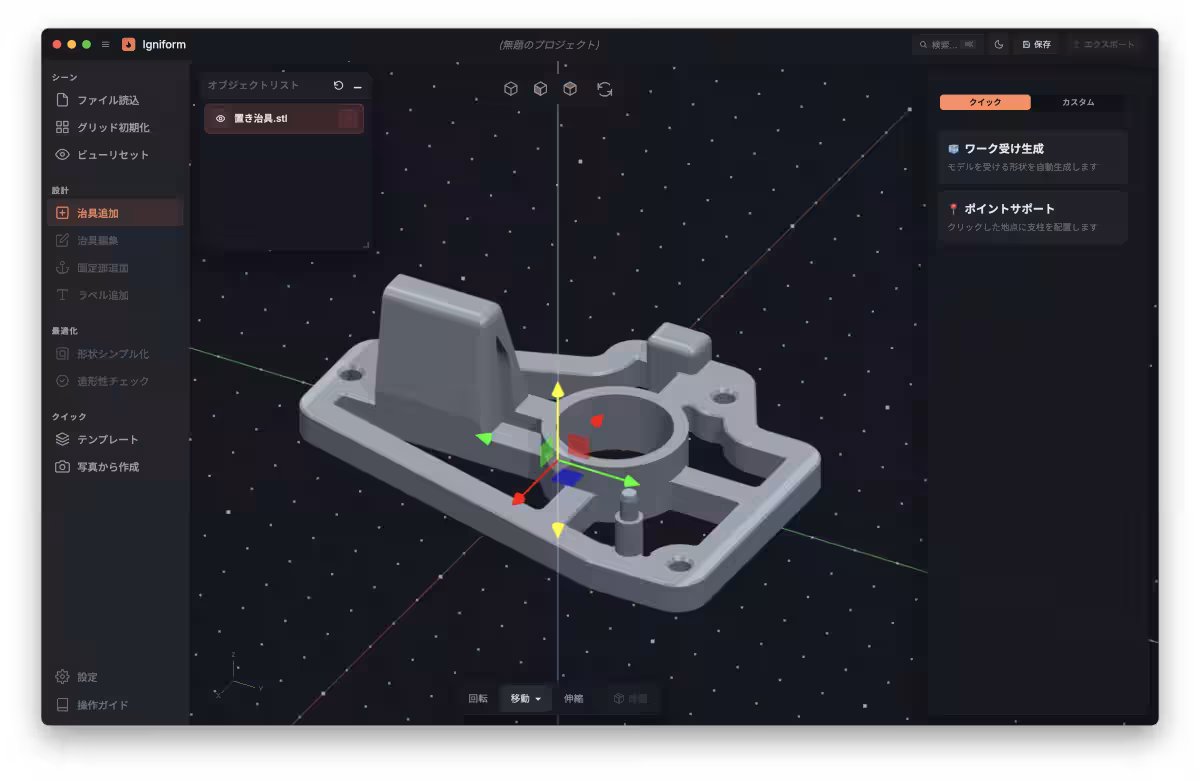
Task: Select the 置き治具.stl row name
Action: point(261,118)
